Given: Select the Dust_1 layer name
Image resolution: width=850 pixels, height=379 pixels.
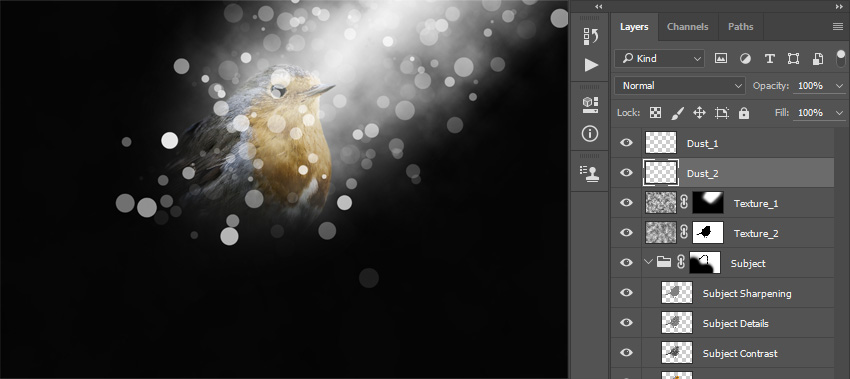Looking at the screenshot, I should click(x=702, y=144).
